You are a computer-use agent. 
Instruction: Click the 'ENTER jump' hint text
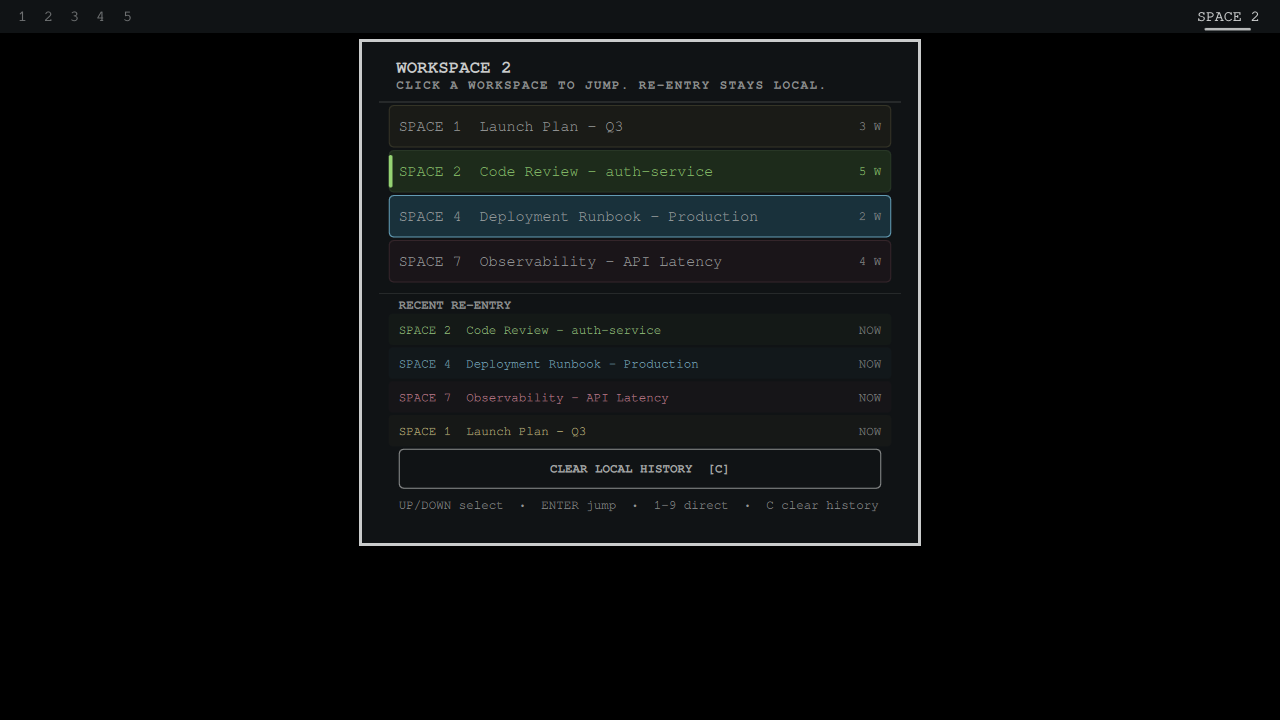tap(579, 506)
